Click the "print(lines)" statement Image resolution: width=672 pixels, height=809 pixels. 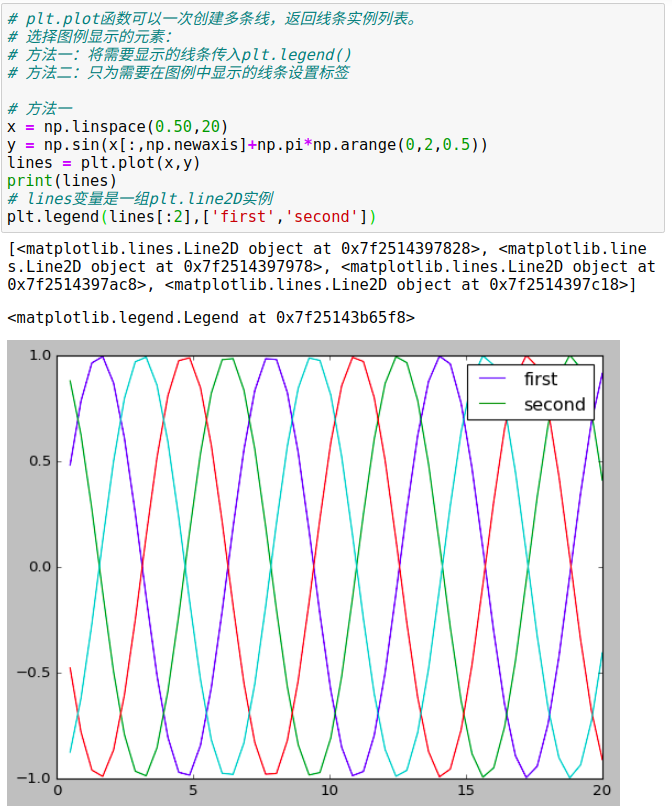[62, 181]
